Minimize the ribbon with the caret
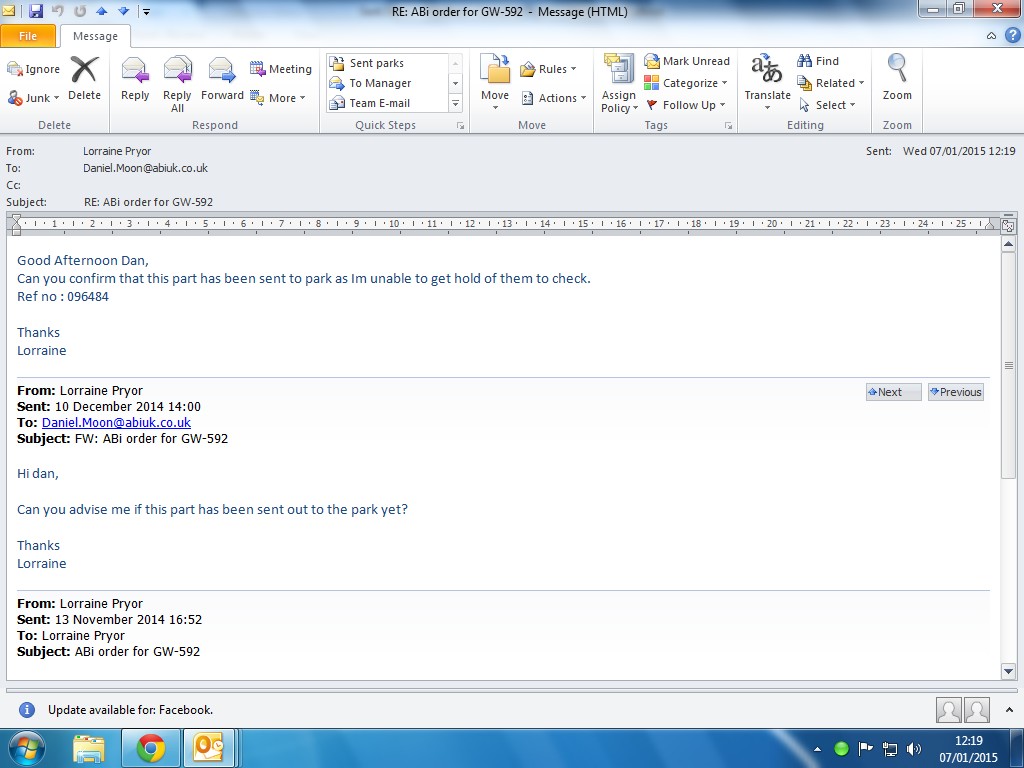The height and width of the screenshot is (768, 1024). click(x=991, y=36)
